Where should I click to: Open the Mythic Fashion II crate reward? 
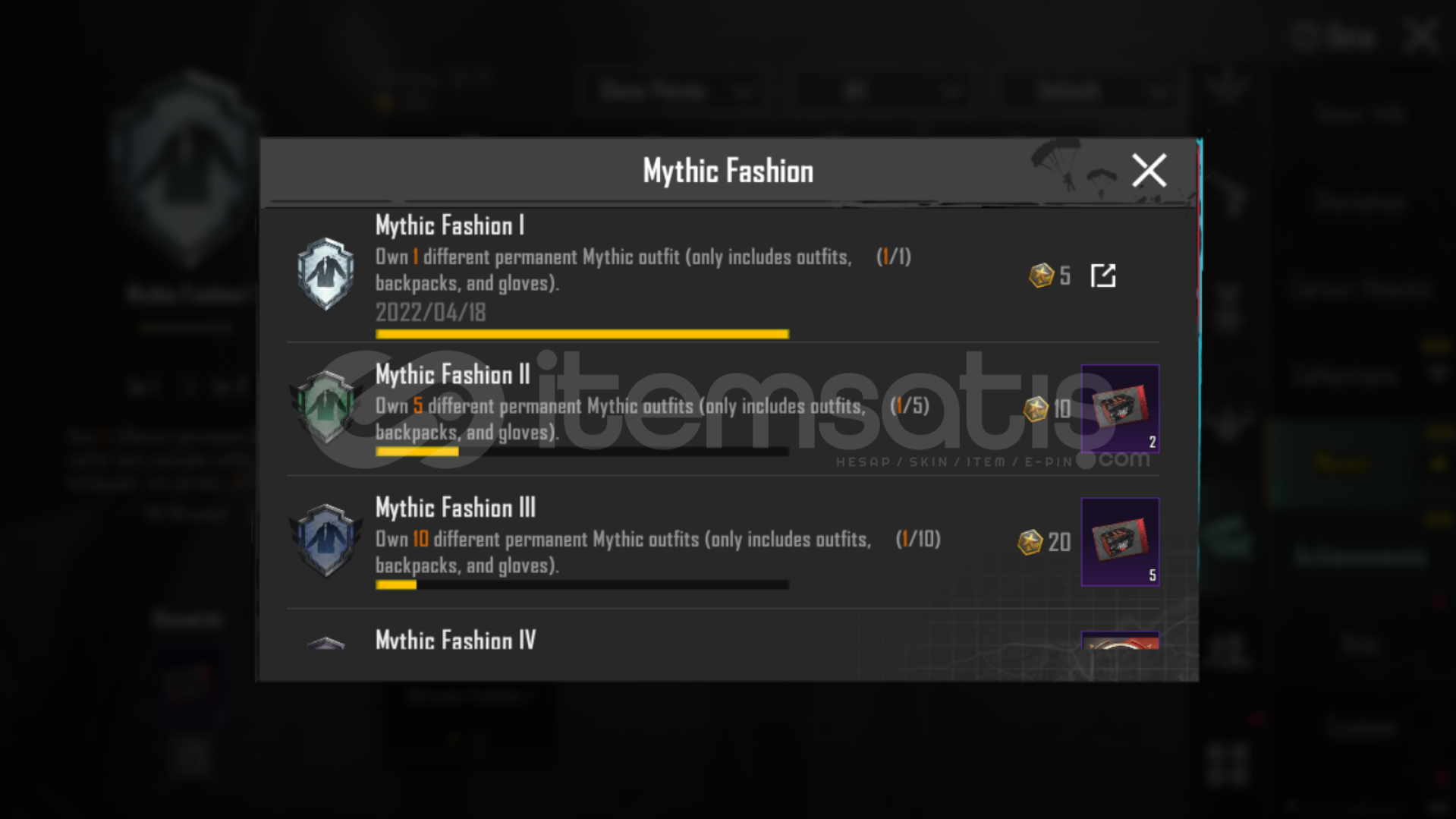(1120, 409)
